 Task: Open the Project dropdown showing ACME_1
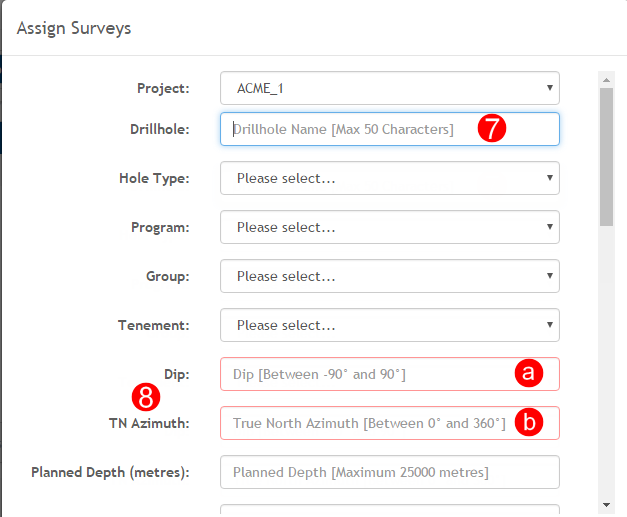pos(389,88)
